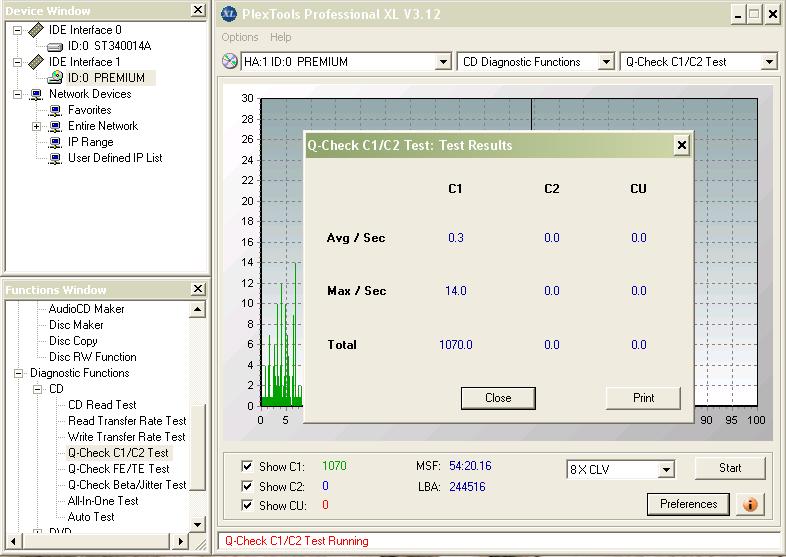This screenshot has width=786, height=557.
Task: Click Functions Window scroll right arrow
Action: click(x=180, y=541)
